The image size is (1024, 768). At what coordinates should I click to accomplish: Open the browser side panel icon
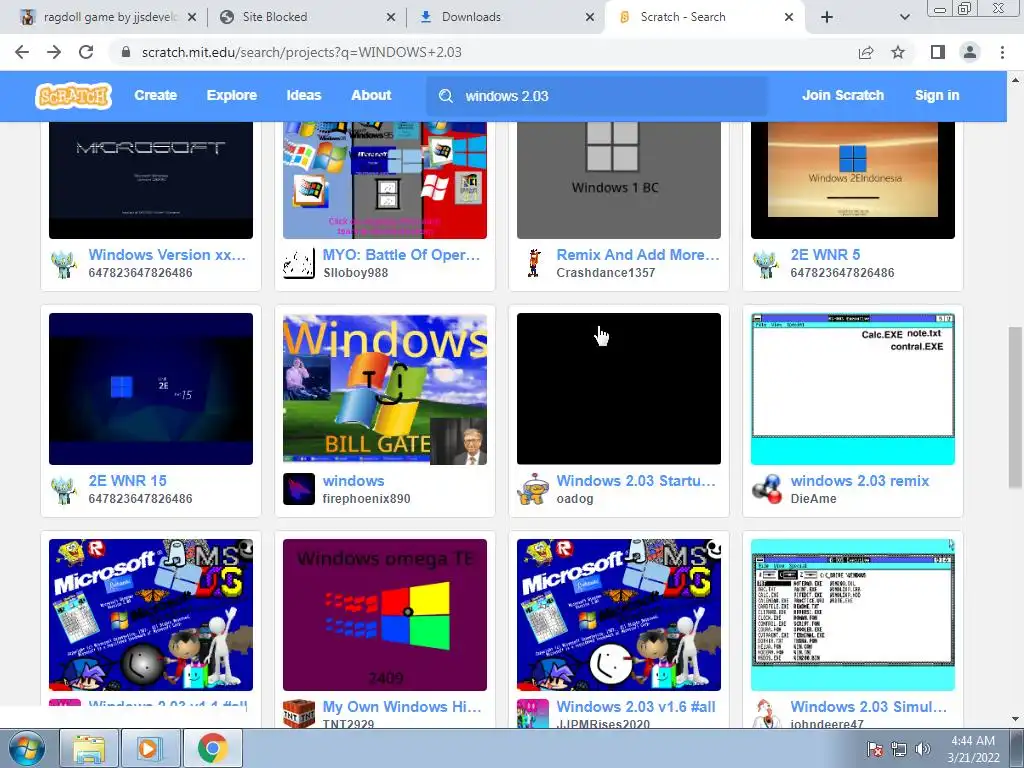click(938, 52)
